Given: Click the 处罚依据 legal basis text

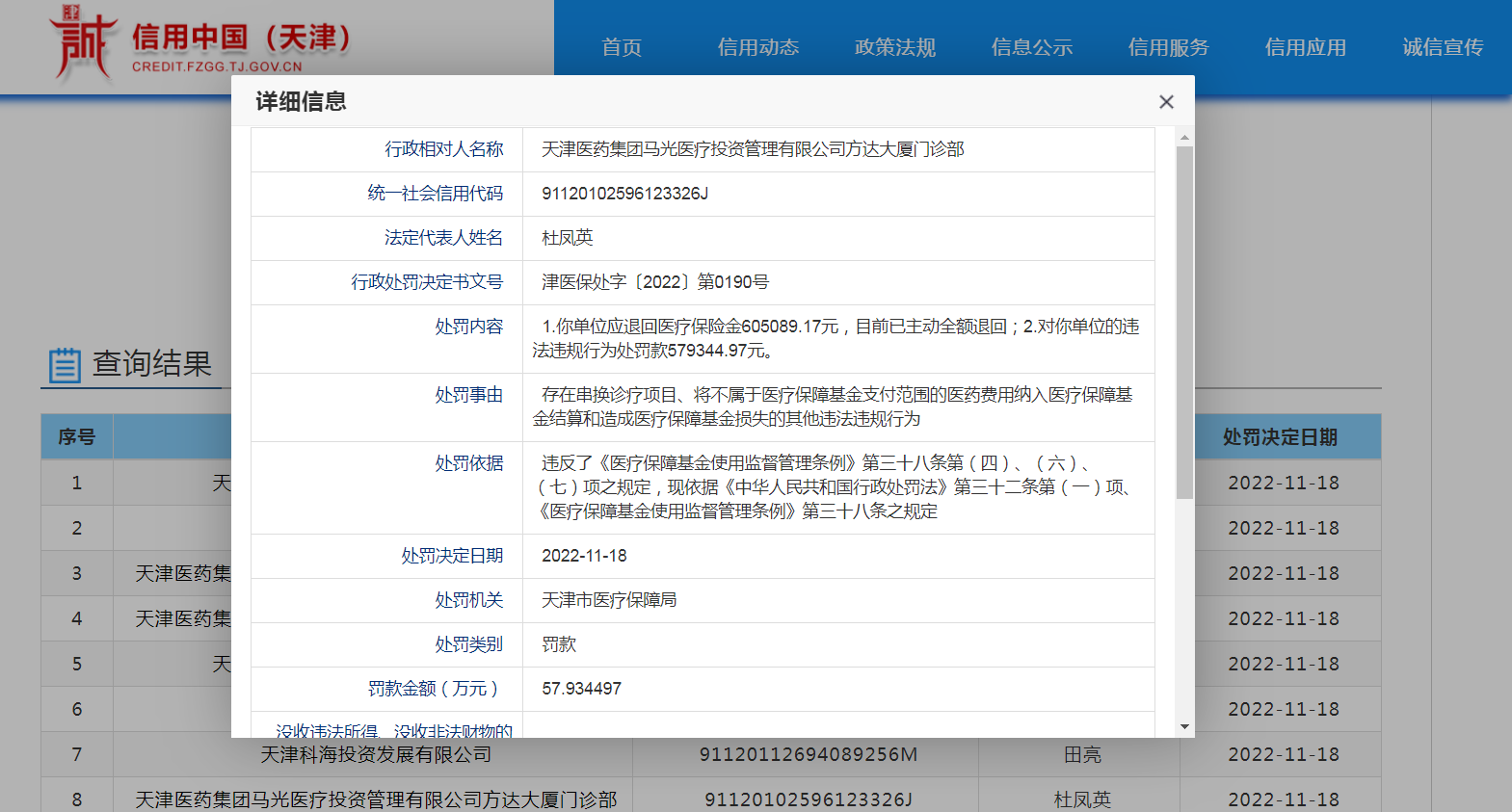Looking at the screenshot, I should [834, 487].
